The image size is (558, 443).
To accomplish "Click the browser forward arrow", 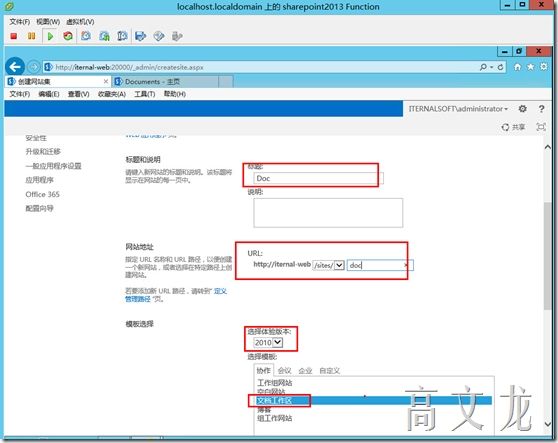I will (33, 67).
